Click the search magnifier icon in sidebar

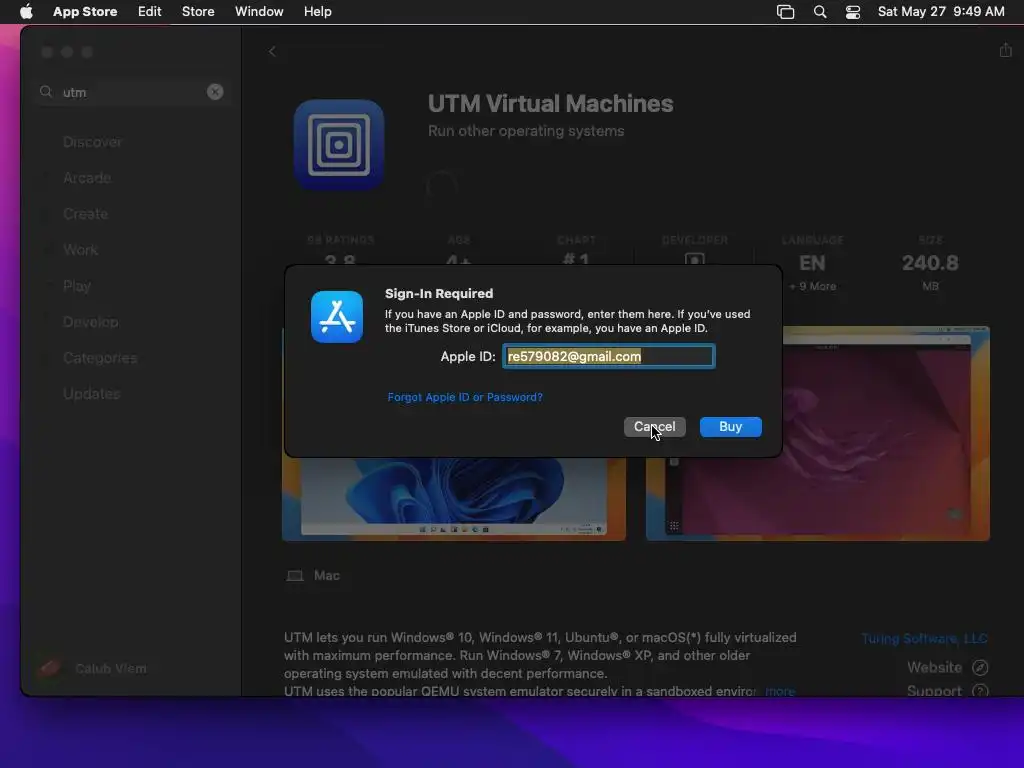pos(46,92)
